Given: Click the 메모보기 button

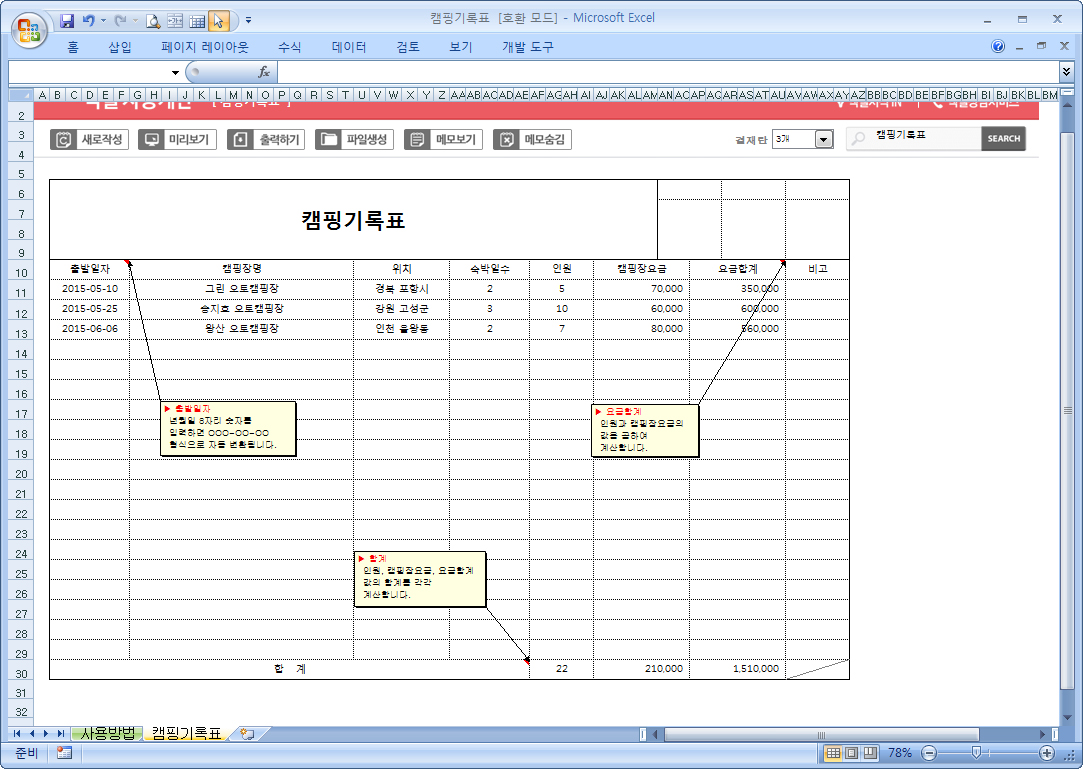Looking at the screenshot, I should point(443,140).
